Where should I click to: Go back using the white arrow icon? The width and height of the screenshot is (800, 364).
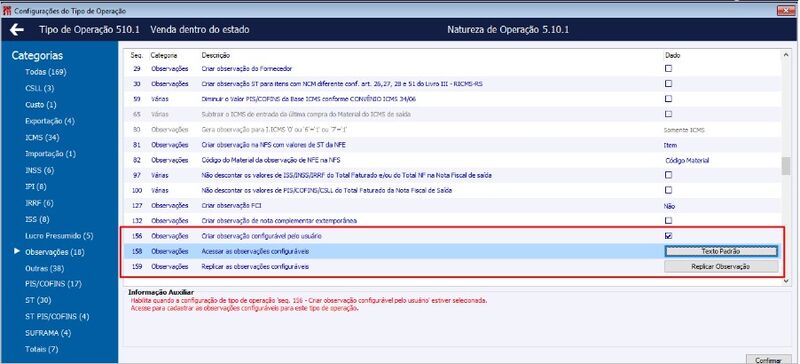17,30
